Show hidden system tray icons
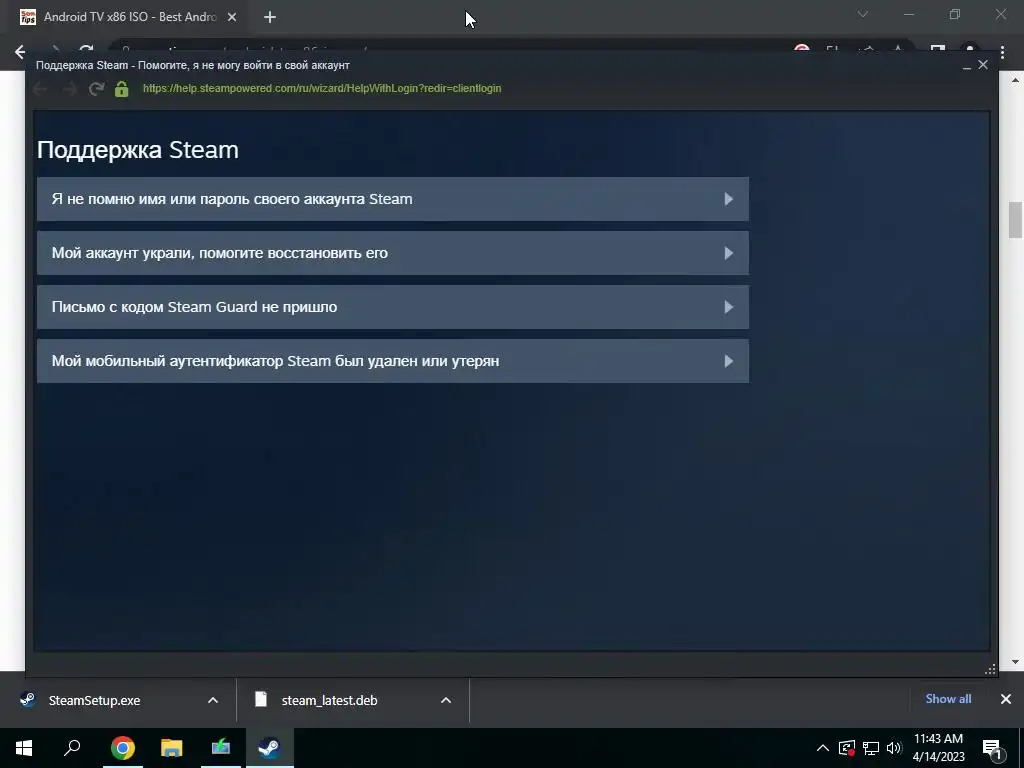This screenshot has height=768, width=1024. pos(823,748)
